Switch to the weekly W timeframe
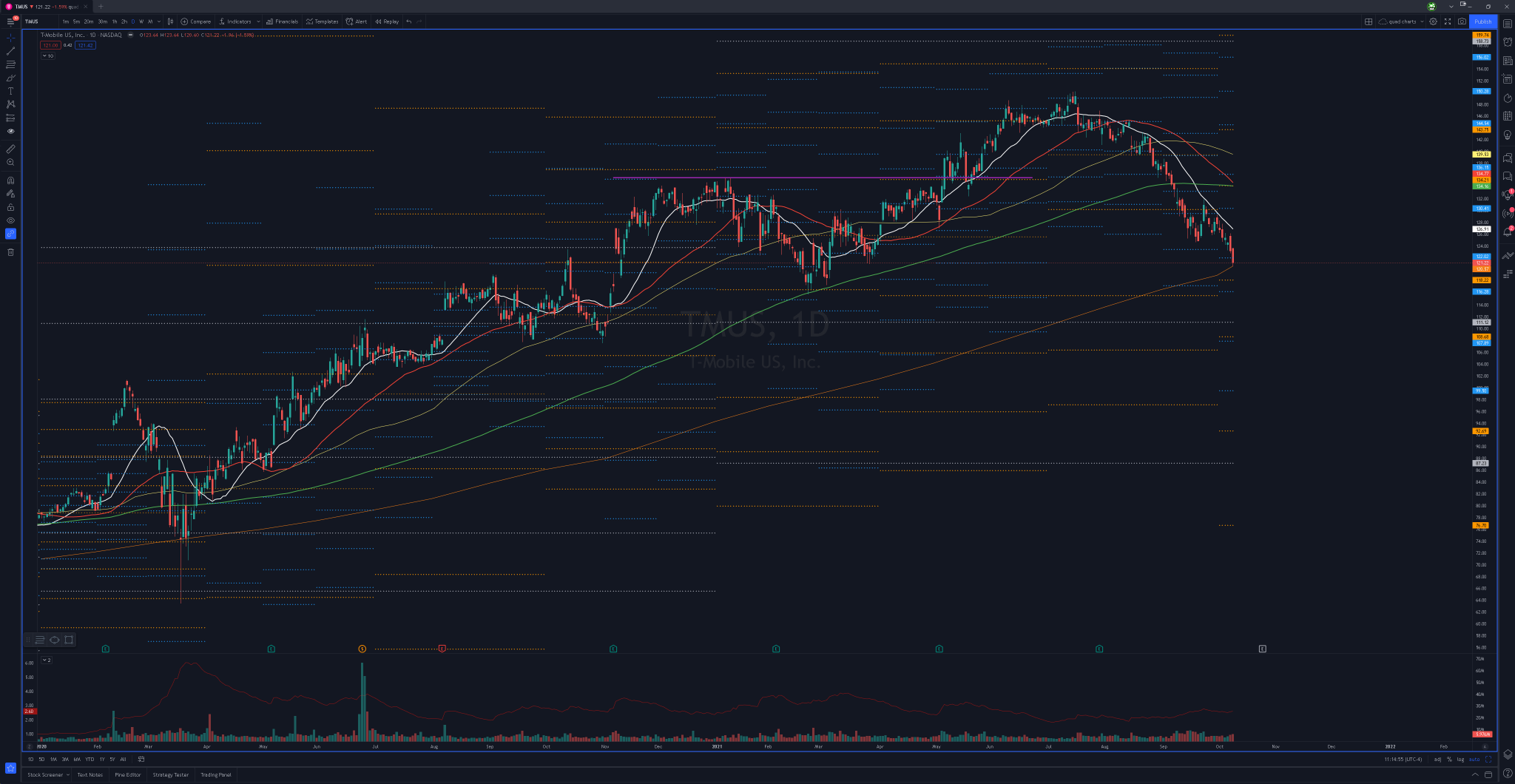Image resolution: width=1515 pixels, height=784 pixels. click(141, 21)
